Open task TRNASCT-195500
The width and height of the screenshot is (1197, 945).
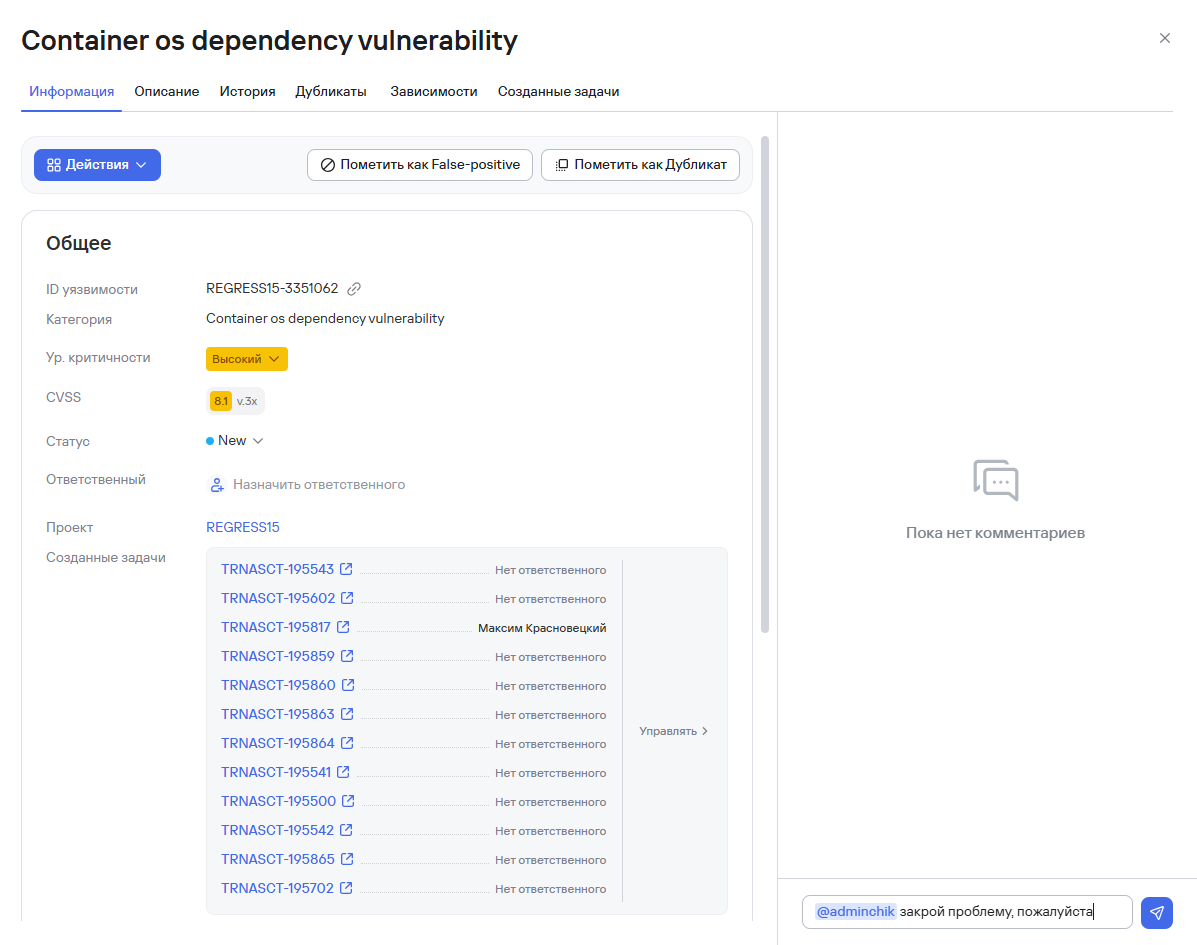(279, 801)
